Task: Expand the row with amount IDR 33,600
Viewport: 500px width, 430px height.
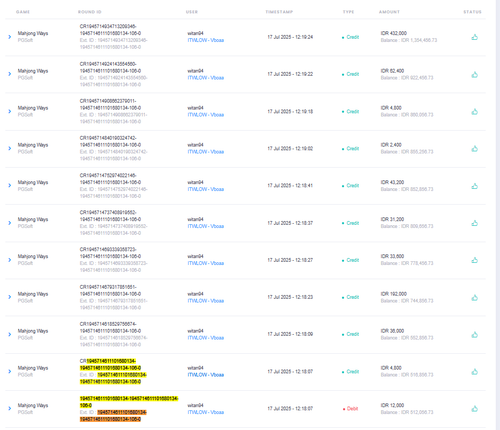Action: (10, 260)
